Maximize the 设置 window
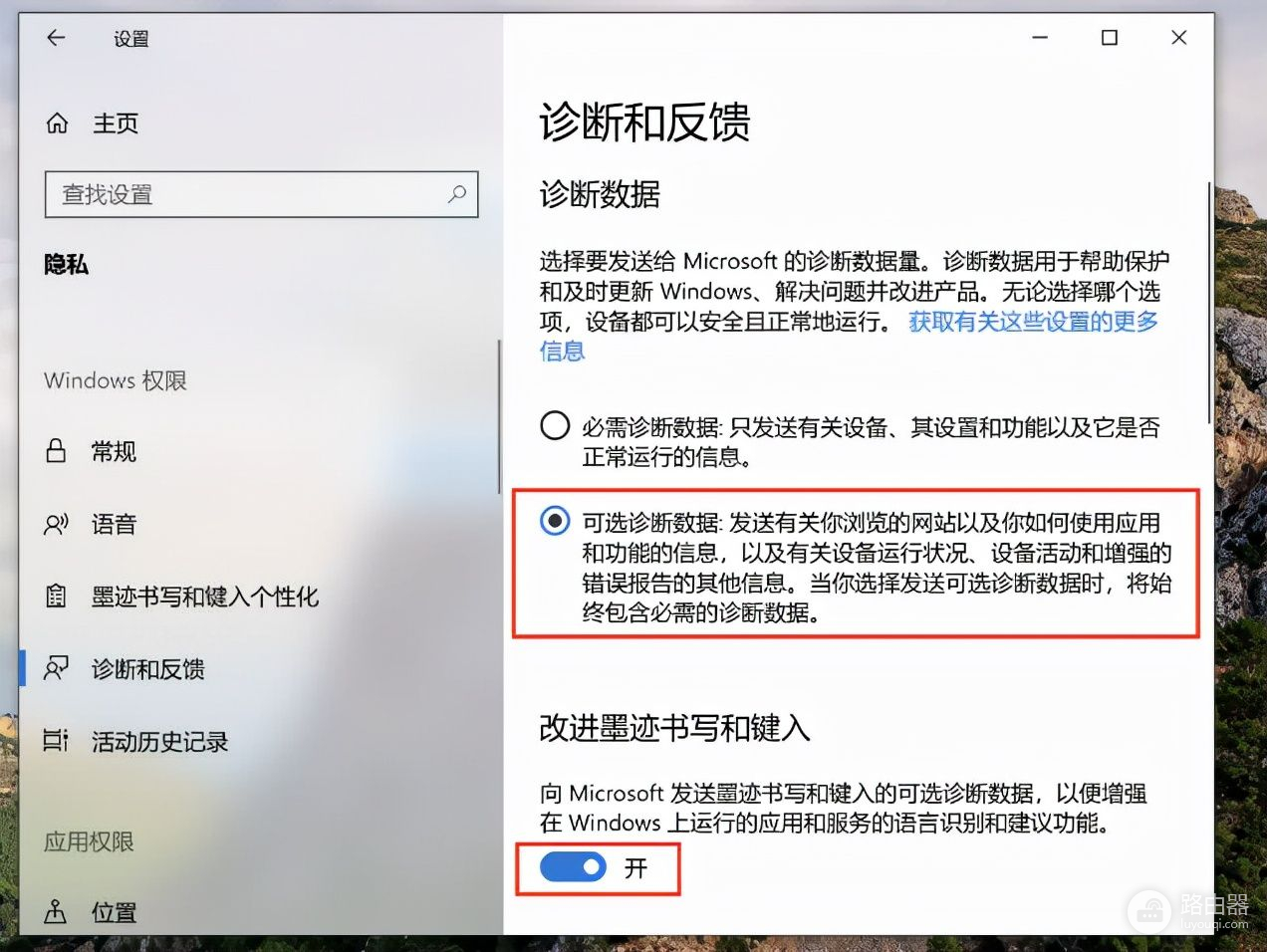The height and width of the screenshot is (952, 1267). (x=1110, y=38)
